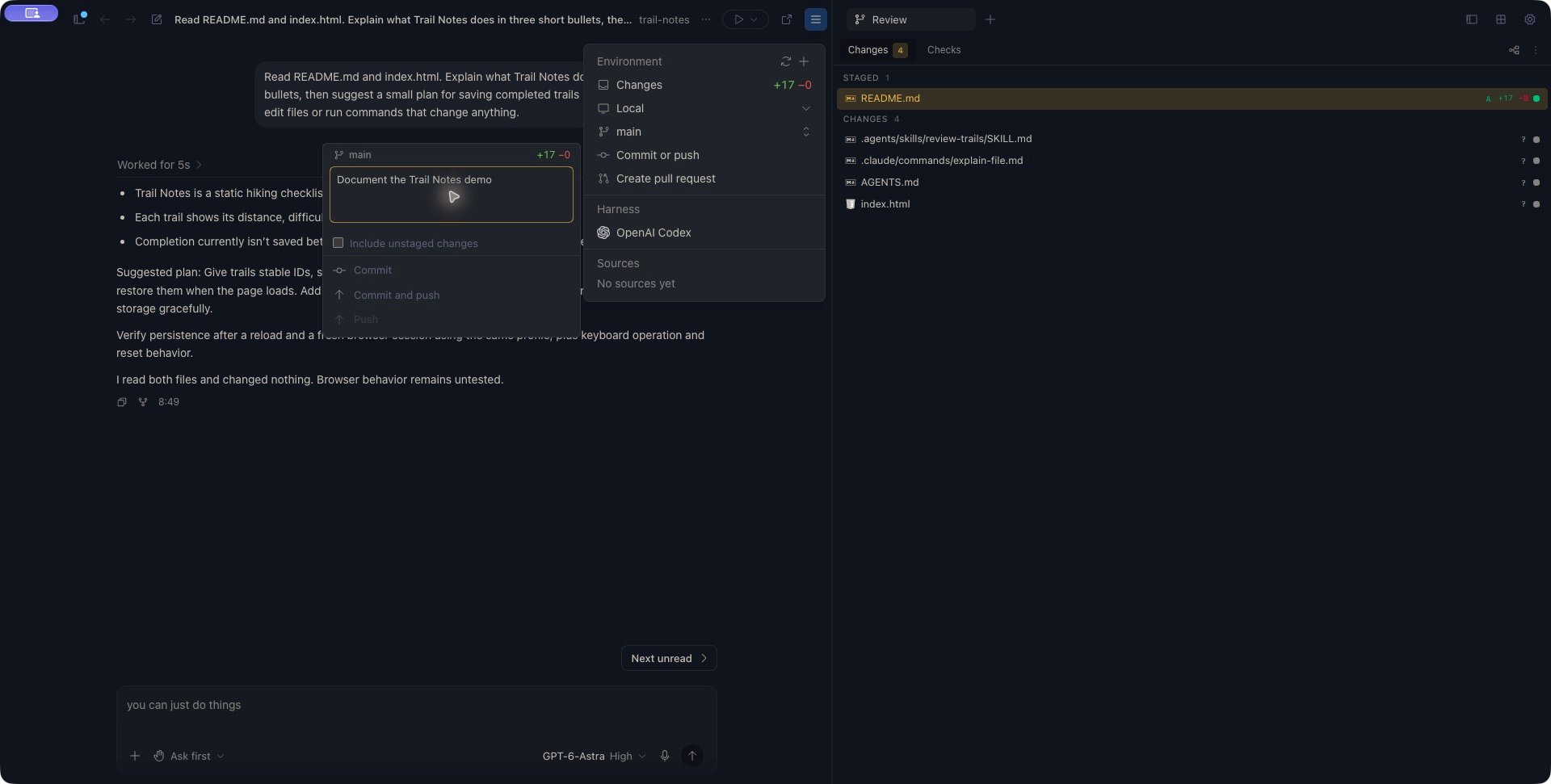This screenshot has height=784, width=1551.
Task: Switch to the Checks tab
Action: 944,50
